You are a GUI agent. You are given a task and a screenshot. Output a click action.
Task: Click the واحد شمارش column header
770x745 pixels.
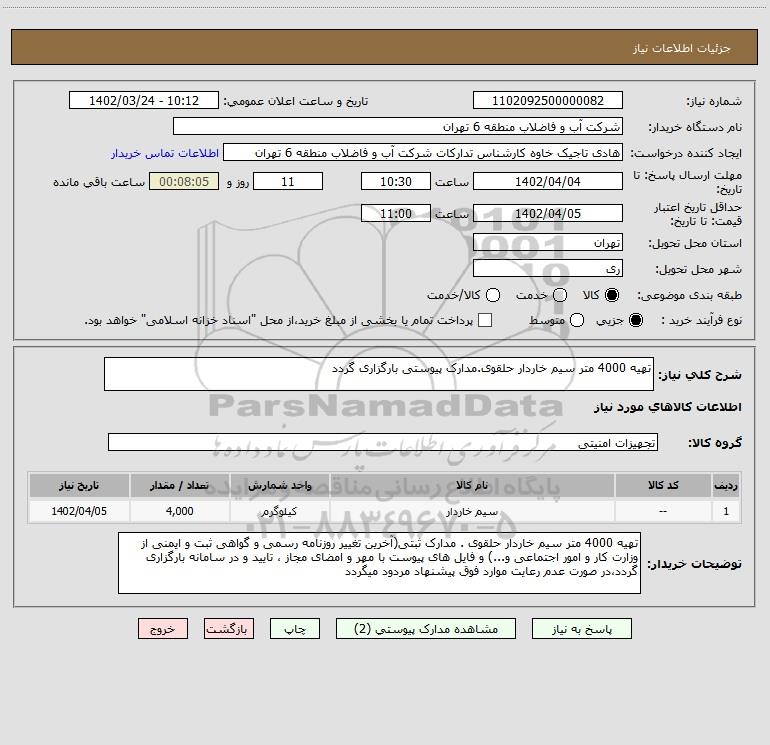[x=279, y=486]
